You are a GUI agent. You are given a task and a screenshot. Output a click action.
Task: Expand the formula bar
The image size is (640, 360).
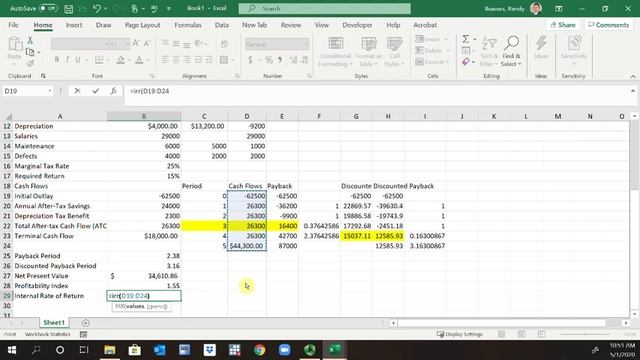point(633,91)
